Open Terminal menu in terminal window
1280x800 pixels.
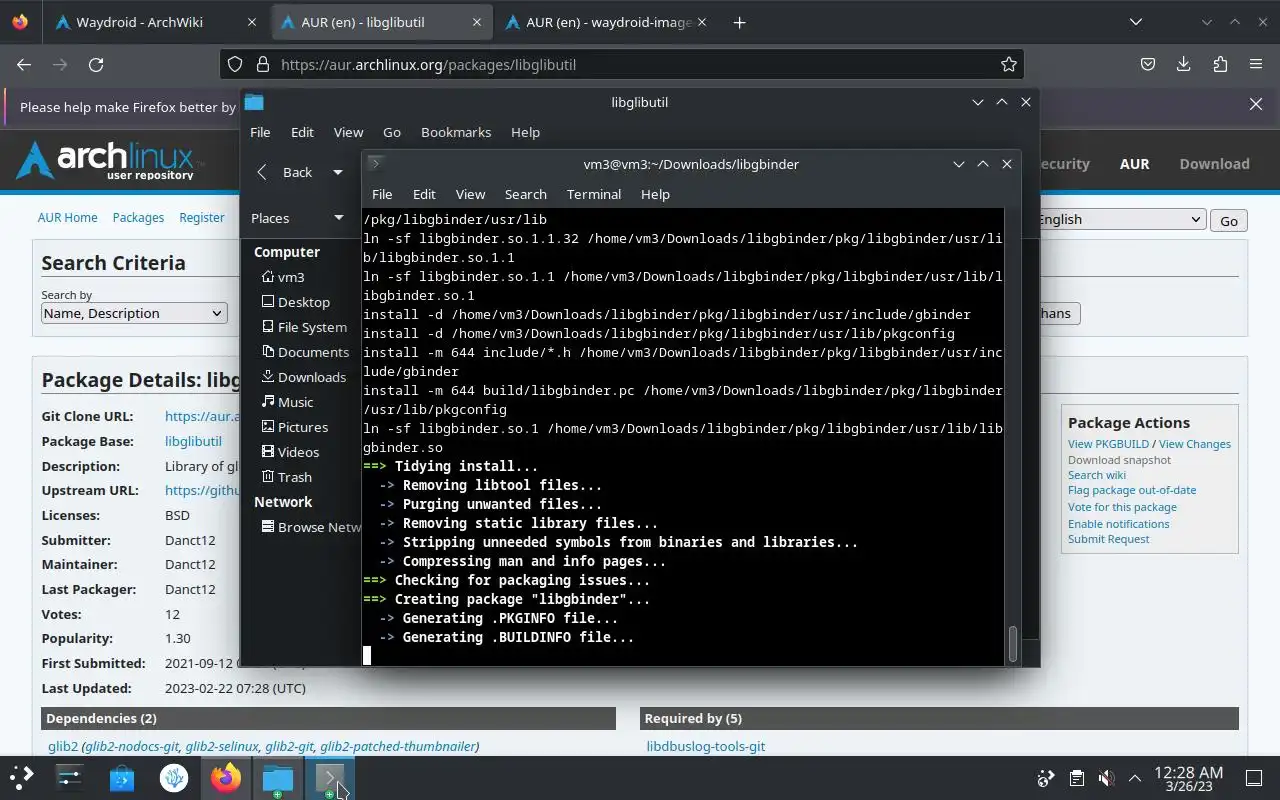pos(594,194)
